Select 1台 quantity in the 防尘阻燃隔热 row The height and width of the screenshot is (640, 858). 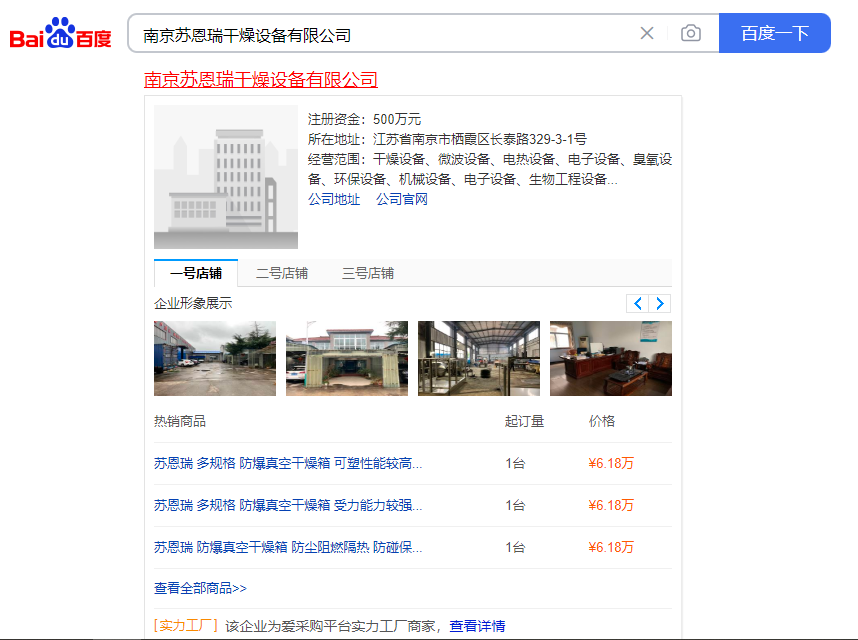pyautogui.click(x=515, y=547)
